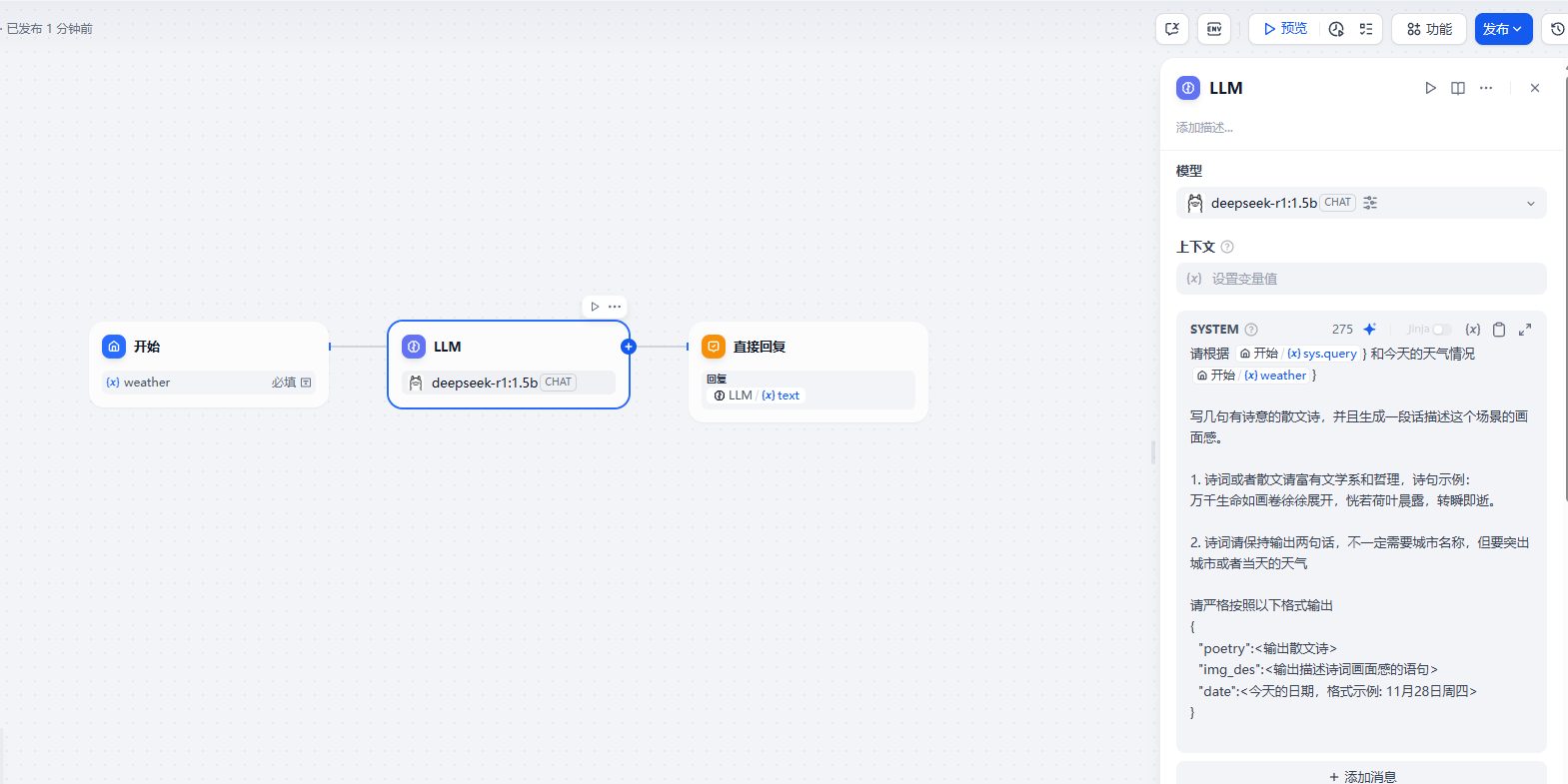Open the checklist icon next to preview
The width and height of the screenshot is (1568, 784).
click(x=1365, y=29)
